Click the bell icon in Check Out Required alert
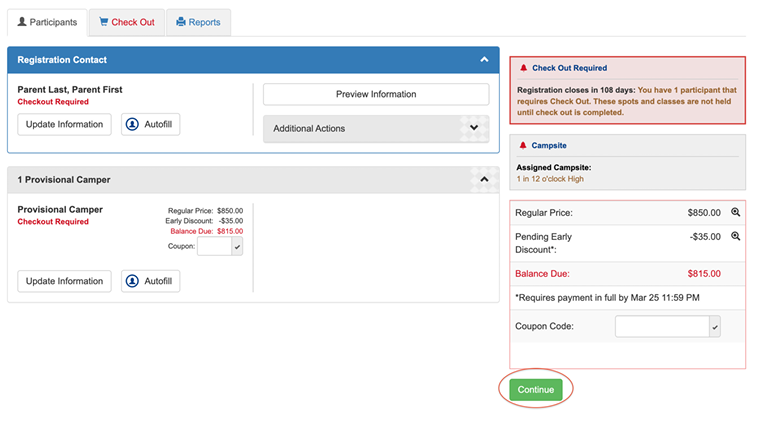 (523, 68)
